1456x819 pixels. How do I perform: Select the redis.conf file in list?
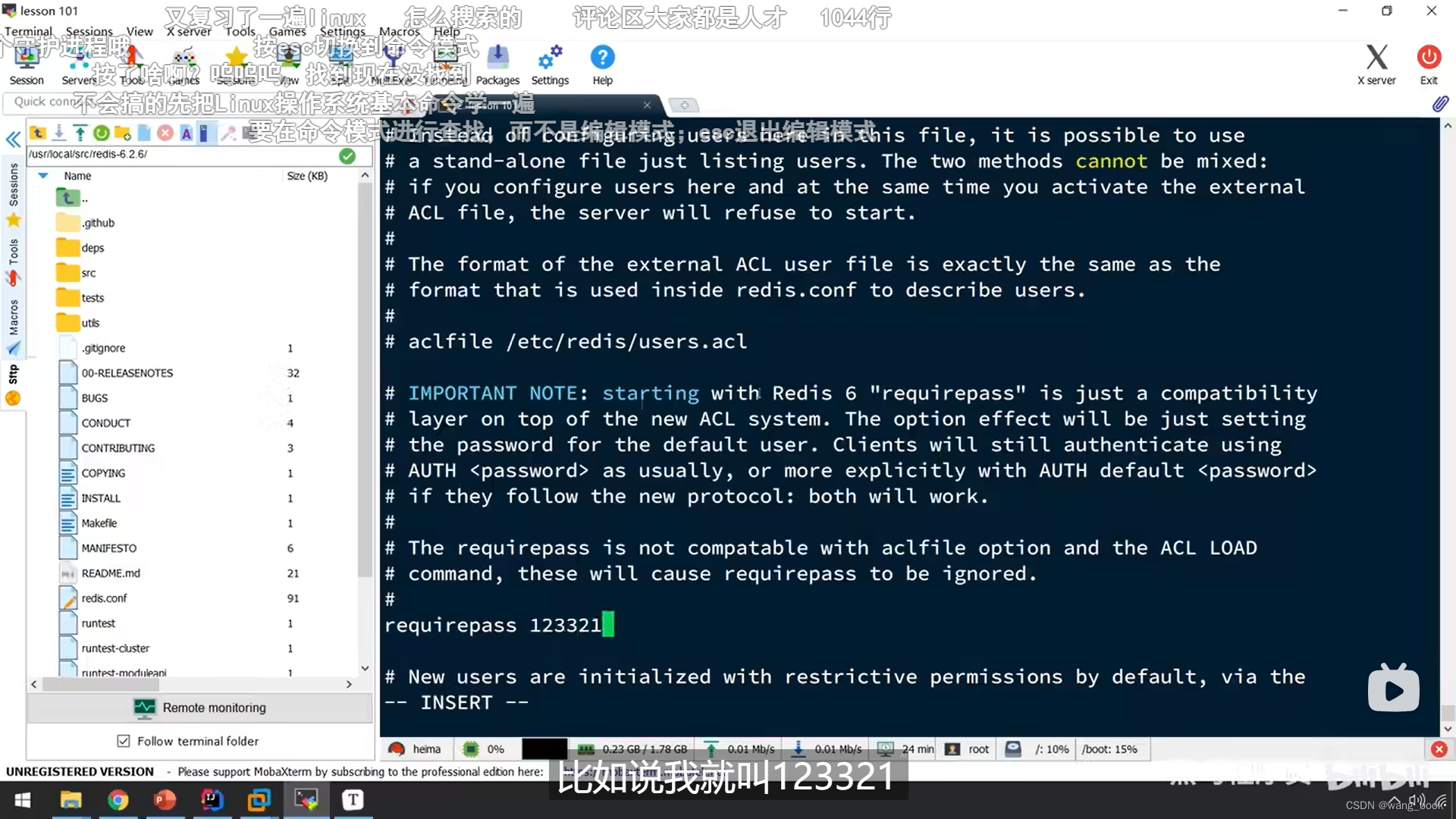point(105,598)
